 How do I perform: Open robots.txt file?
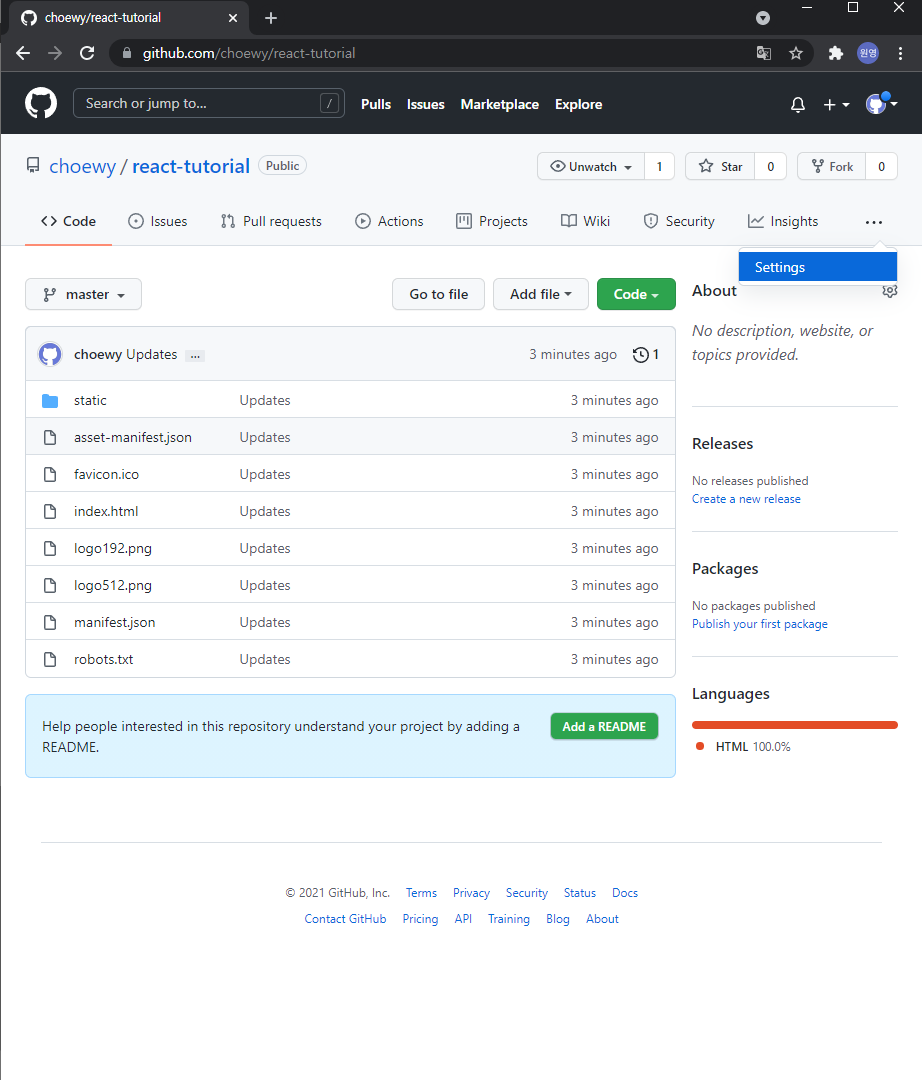(103, 659)
